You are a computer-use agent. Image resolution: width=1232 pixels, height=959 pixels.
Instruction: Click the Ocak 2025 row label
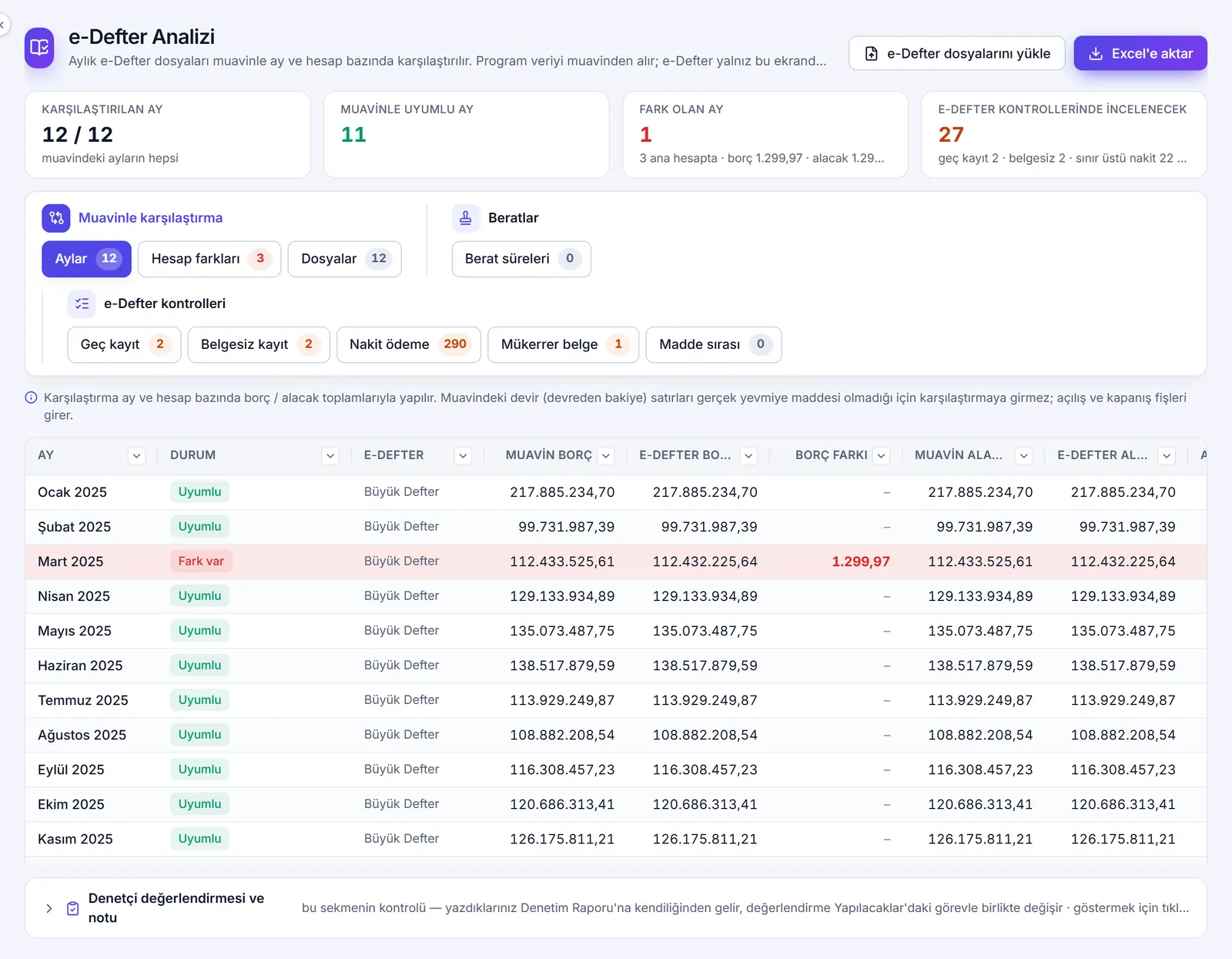coord(72,492)
